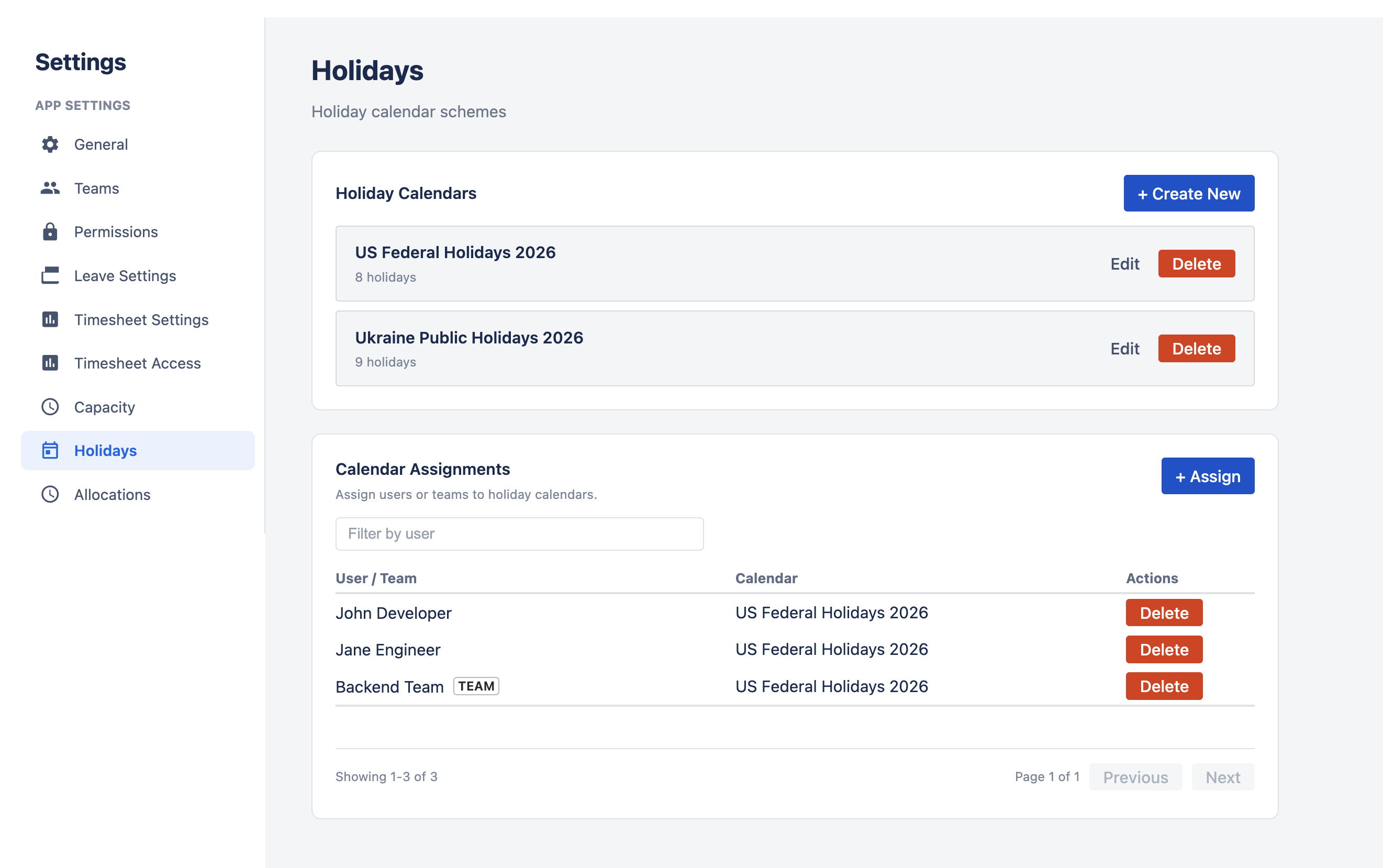Click the Assign button
The width and height of the screenshot is (1383, 868).
click(1208, 476)
